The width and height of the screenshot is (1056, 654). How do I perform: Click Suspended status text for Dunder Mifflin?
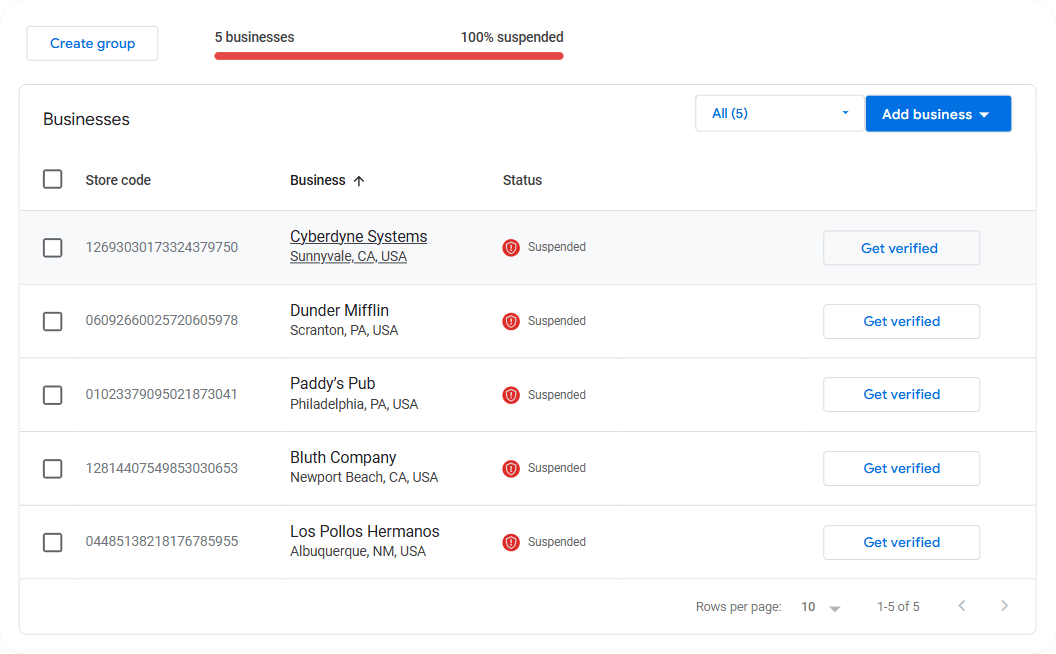(x=556, y=321)
